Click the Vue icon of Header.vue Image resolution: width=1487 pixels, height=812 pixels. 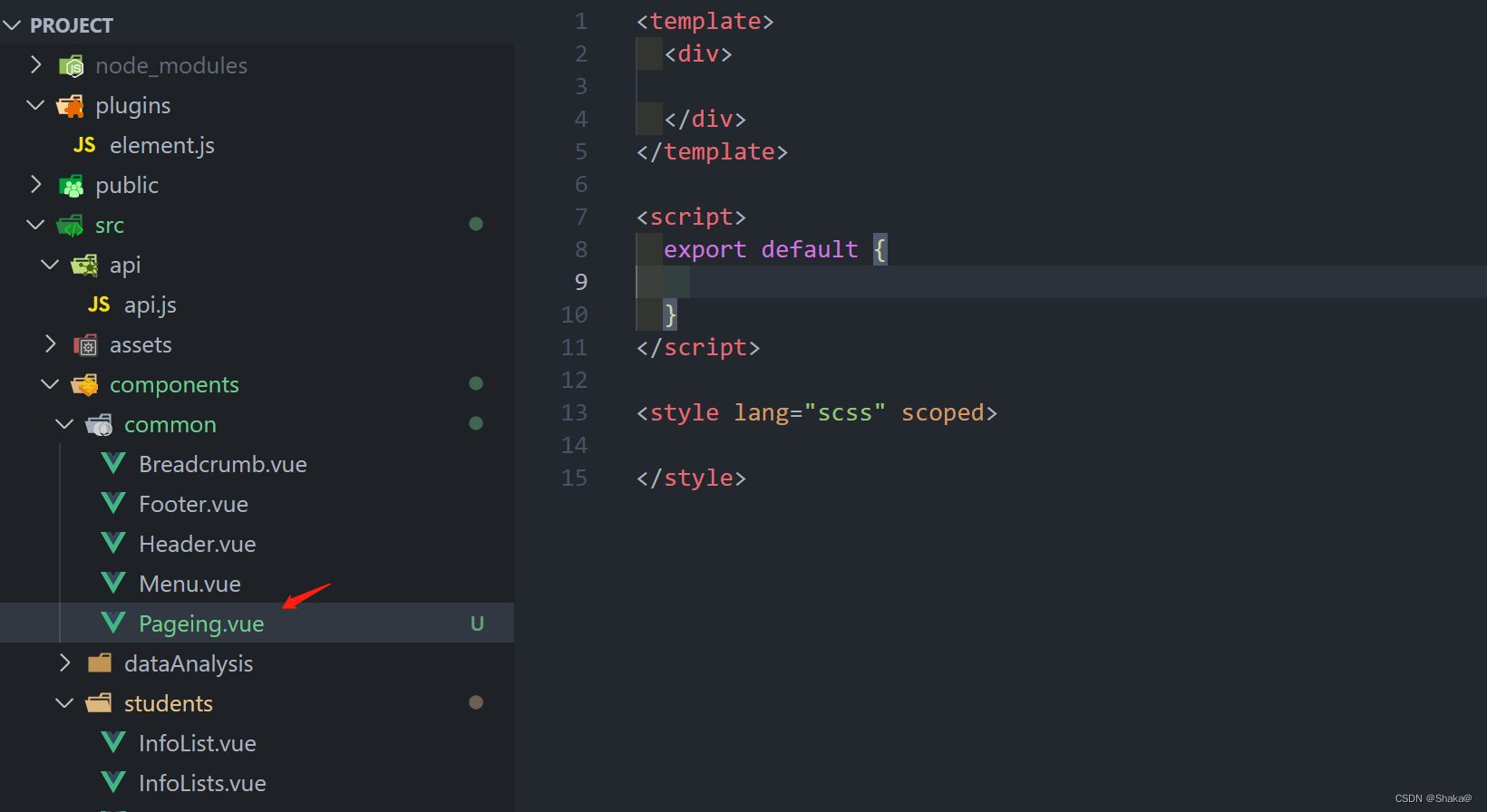pos(113,543)
